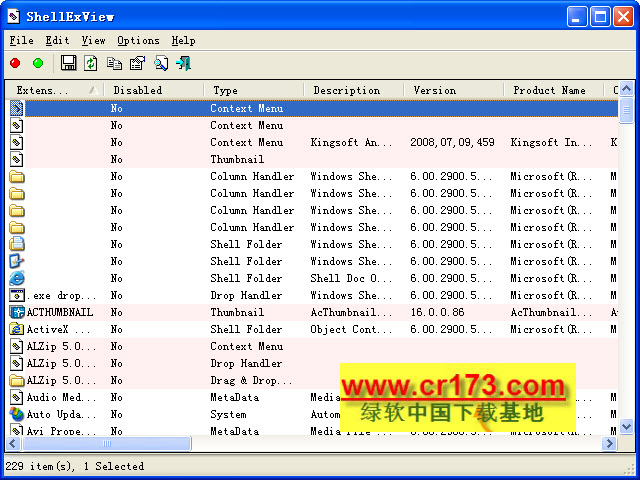640x480 pixels.
Task: Click the vertical scrollbar down arrow
Action: pyautogui.click(x=627, y=427)
